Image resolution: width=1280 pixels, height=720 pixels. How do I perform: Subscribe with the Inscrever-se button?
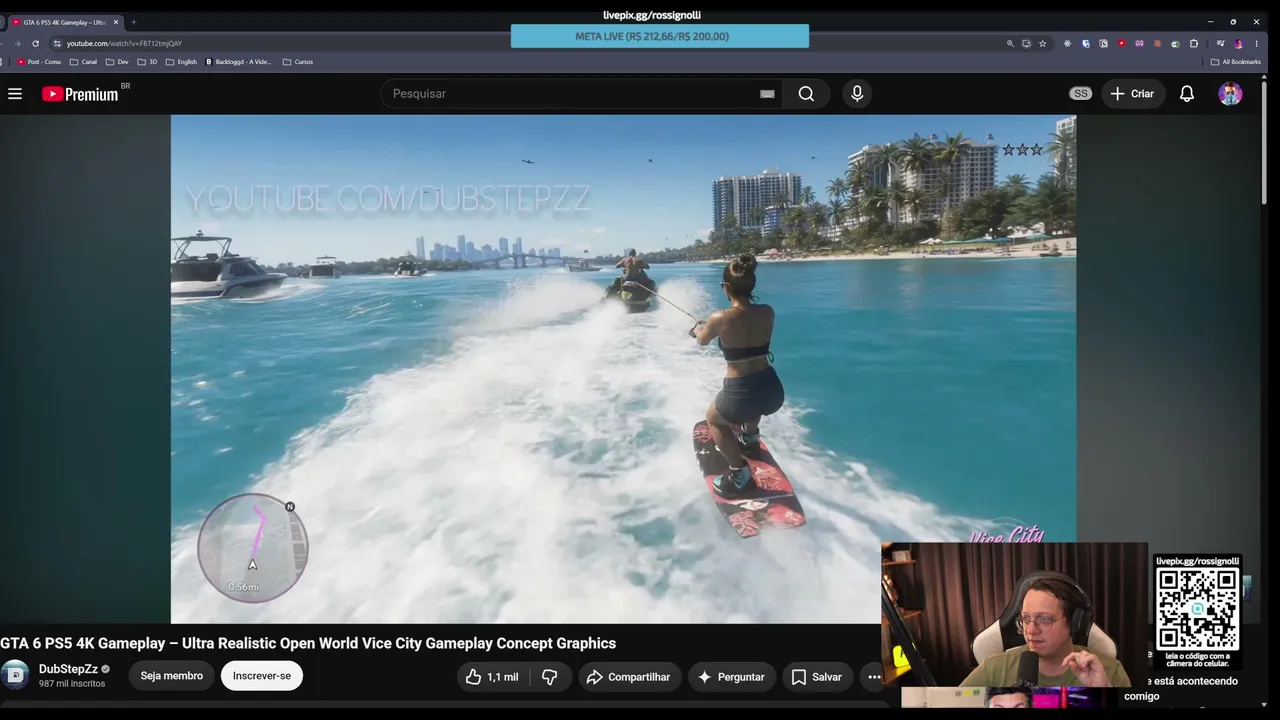click(262, 676)
